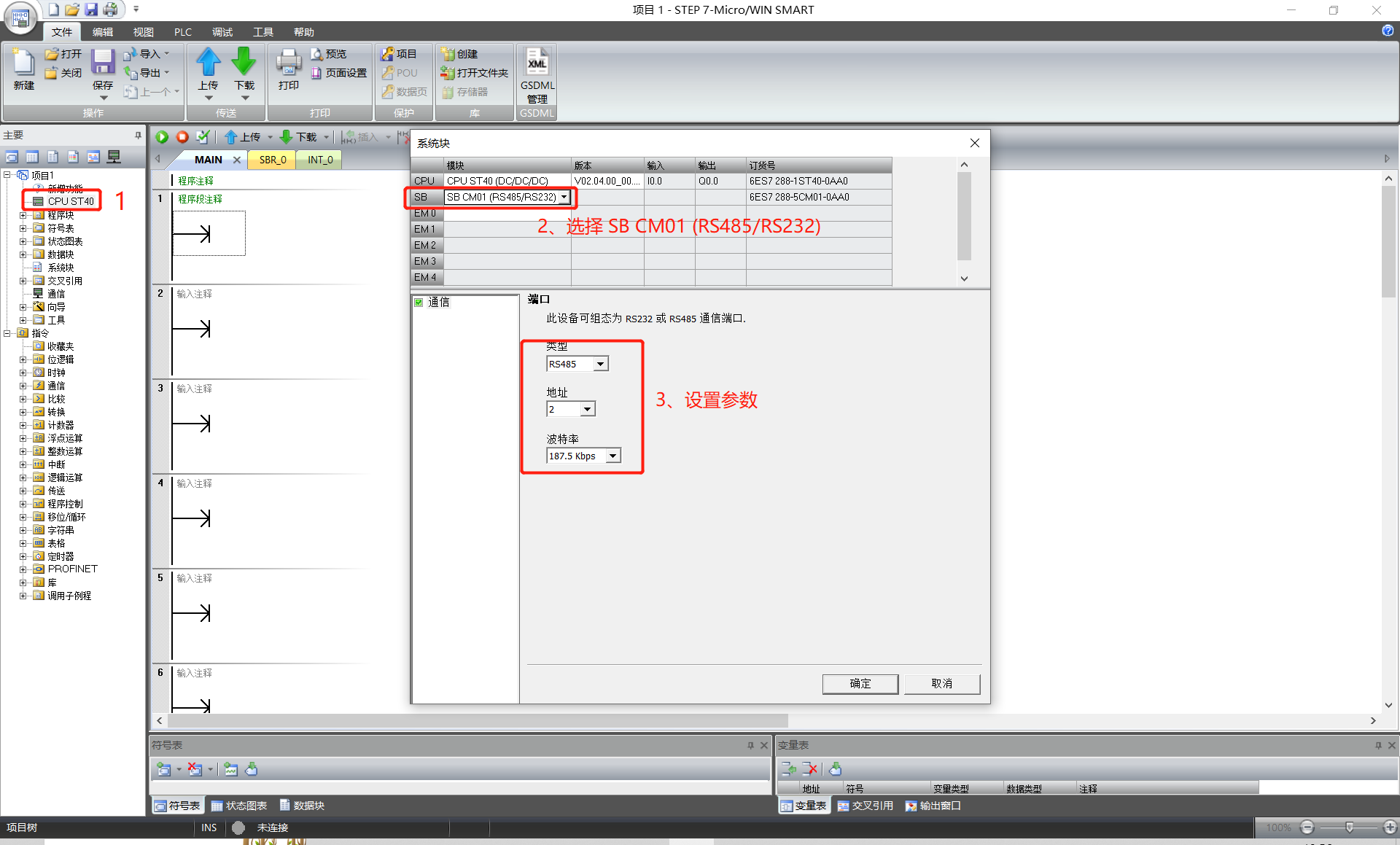Screen dimensions: 1400x845
Task: Expand the PROFINET instruction folder
Action: tap(23, 569)
